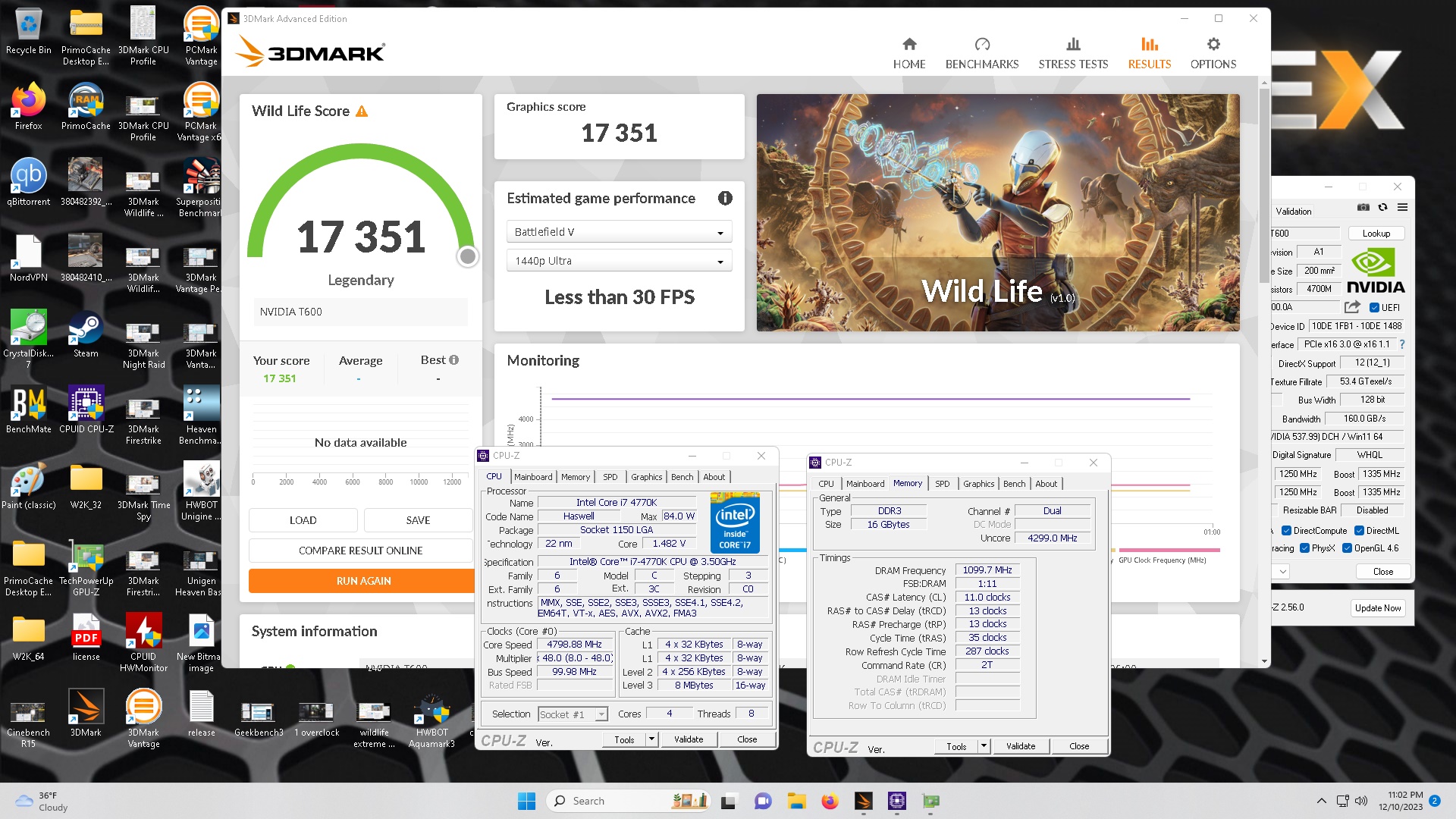Screen dimensions: 1456x819
Task: Open qBittorrent desktop icon
Action: point(29,182)
